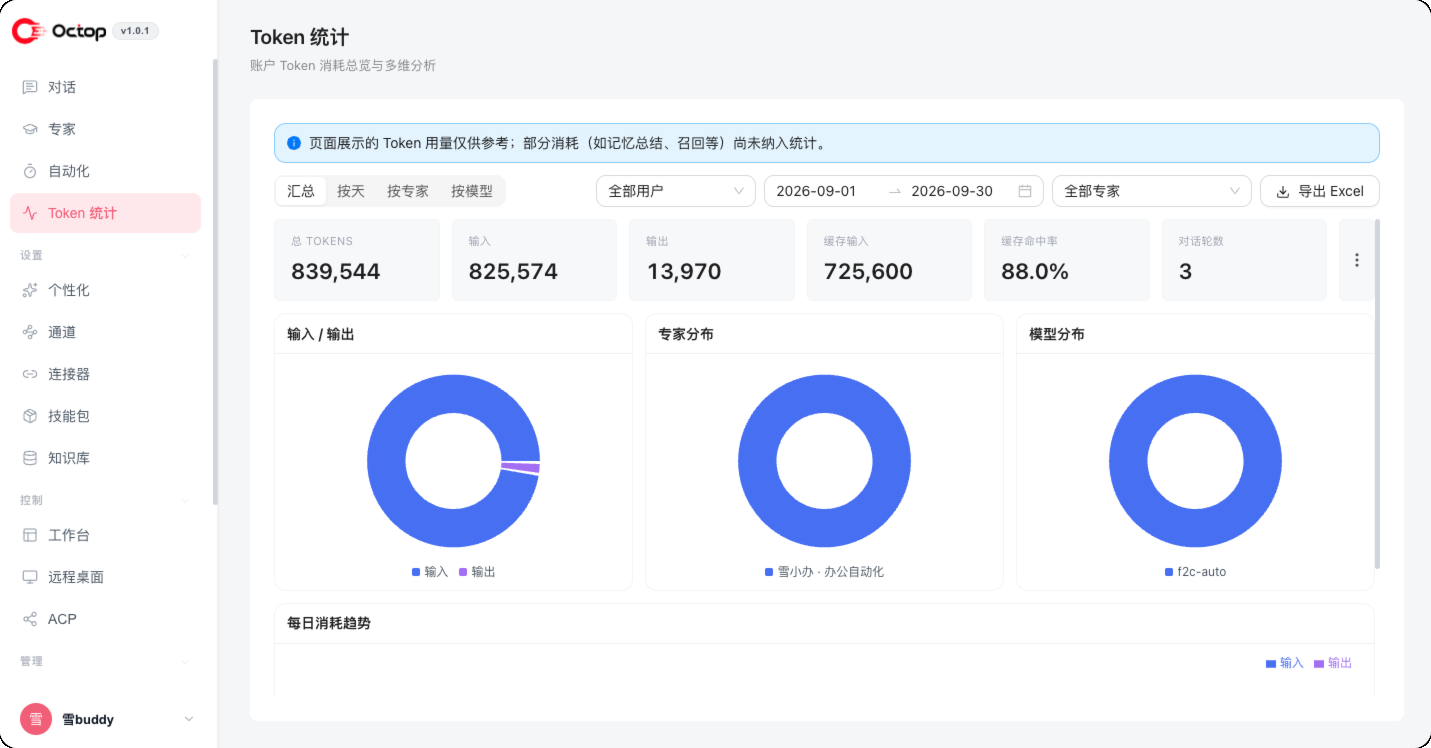
Task: Select the 远程桌面 monitor icon
Action: tap(30, 577)
